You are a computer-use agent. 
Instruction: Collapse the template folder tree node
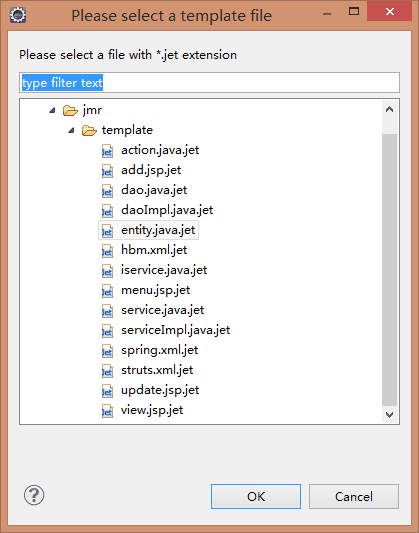[x=71, y=130]
